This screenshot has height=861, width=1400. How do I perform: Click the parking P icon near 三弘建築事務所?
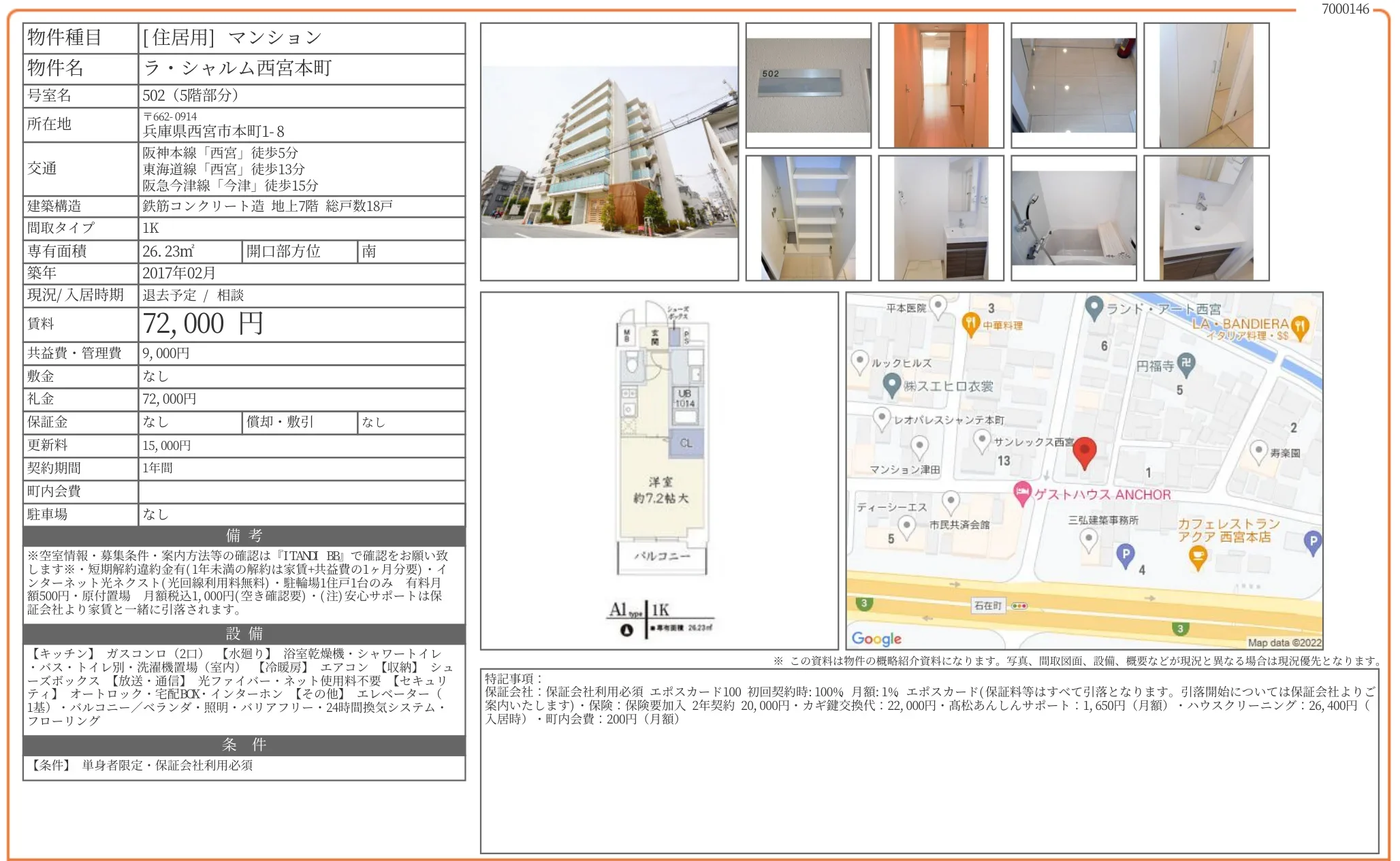click(1125, 555)
